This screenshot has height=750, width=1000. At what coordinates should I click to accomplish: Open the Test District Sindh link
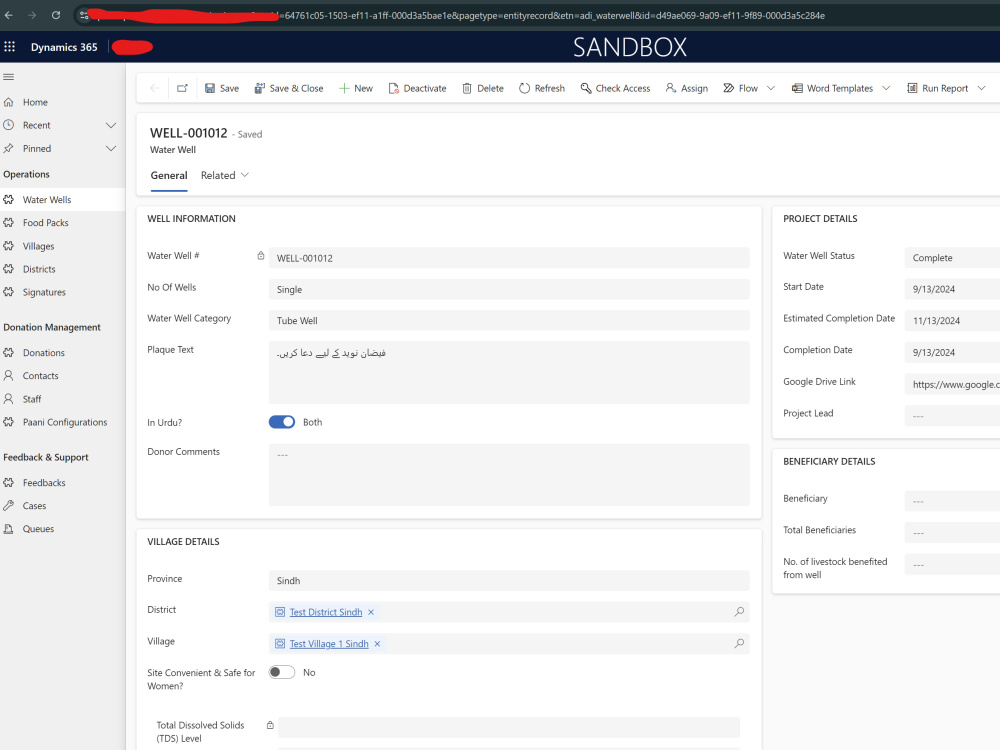click(x=326, y=612)
